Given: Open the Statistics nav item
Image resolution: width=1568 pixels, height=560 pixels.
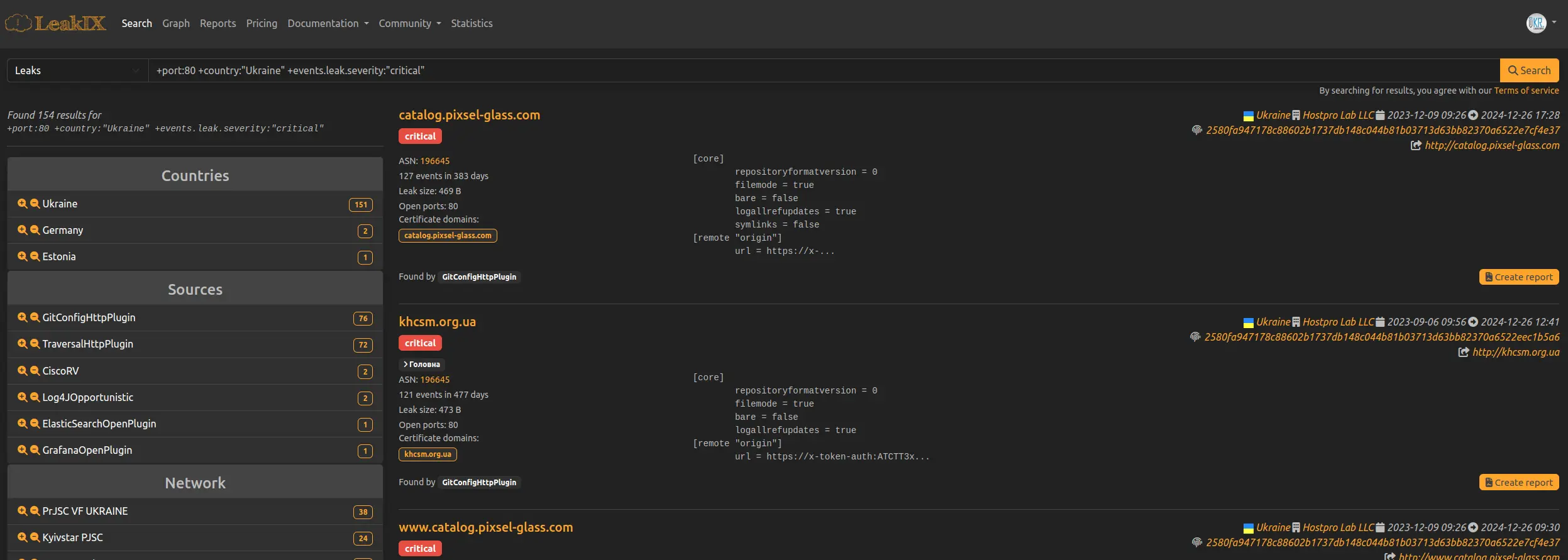Looking at the screenshot, I should (x=471, y=23).
